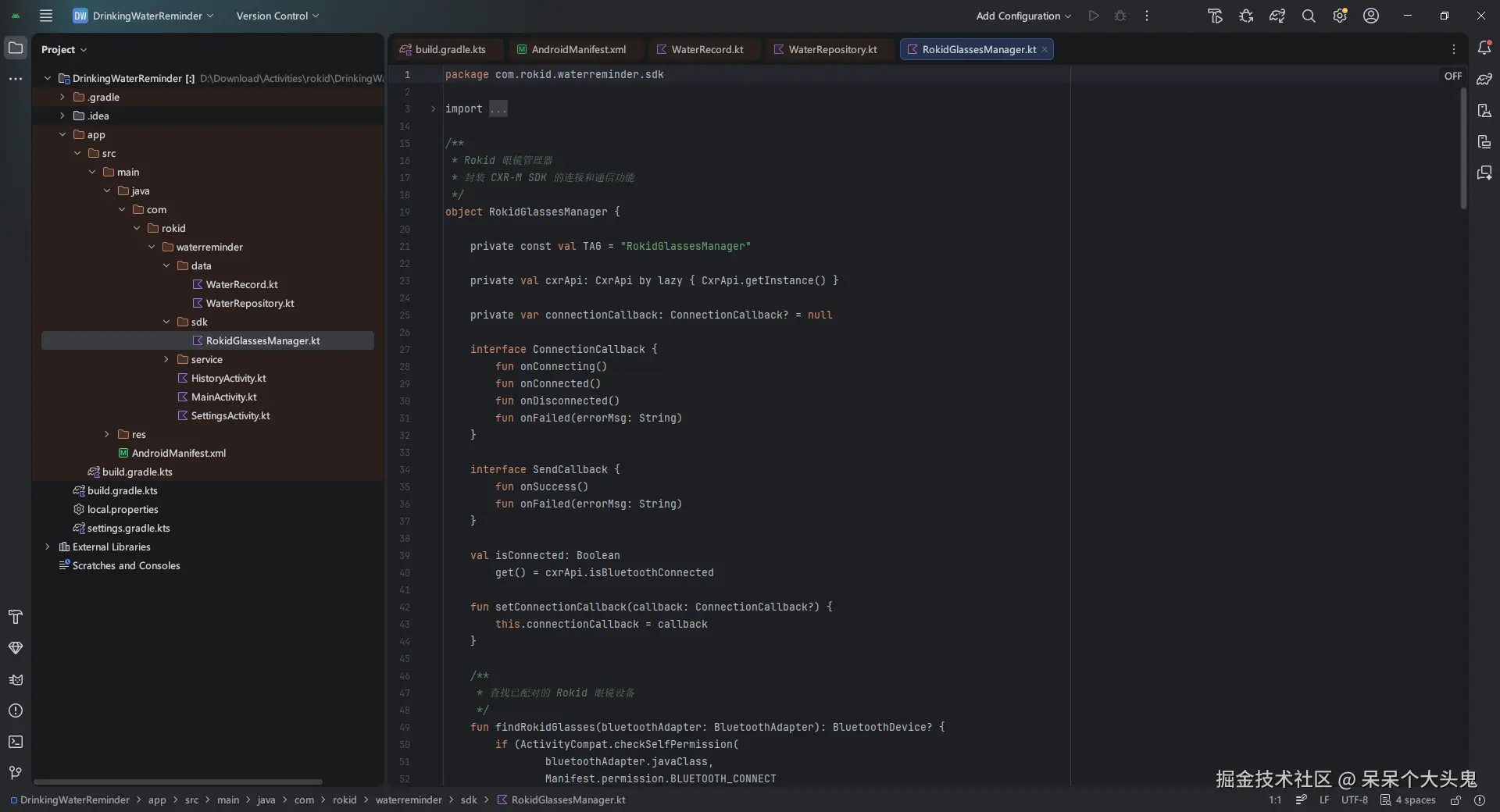Open the Add Configuration dropdown

pos(1023,16)
